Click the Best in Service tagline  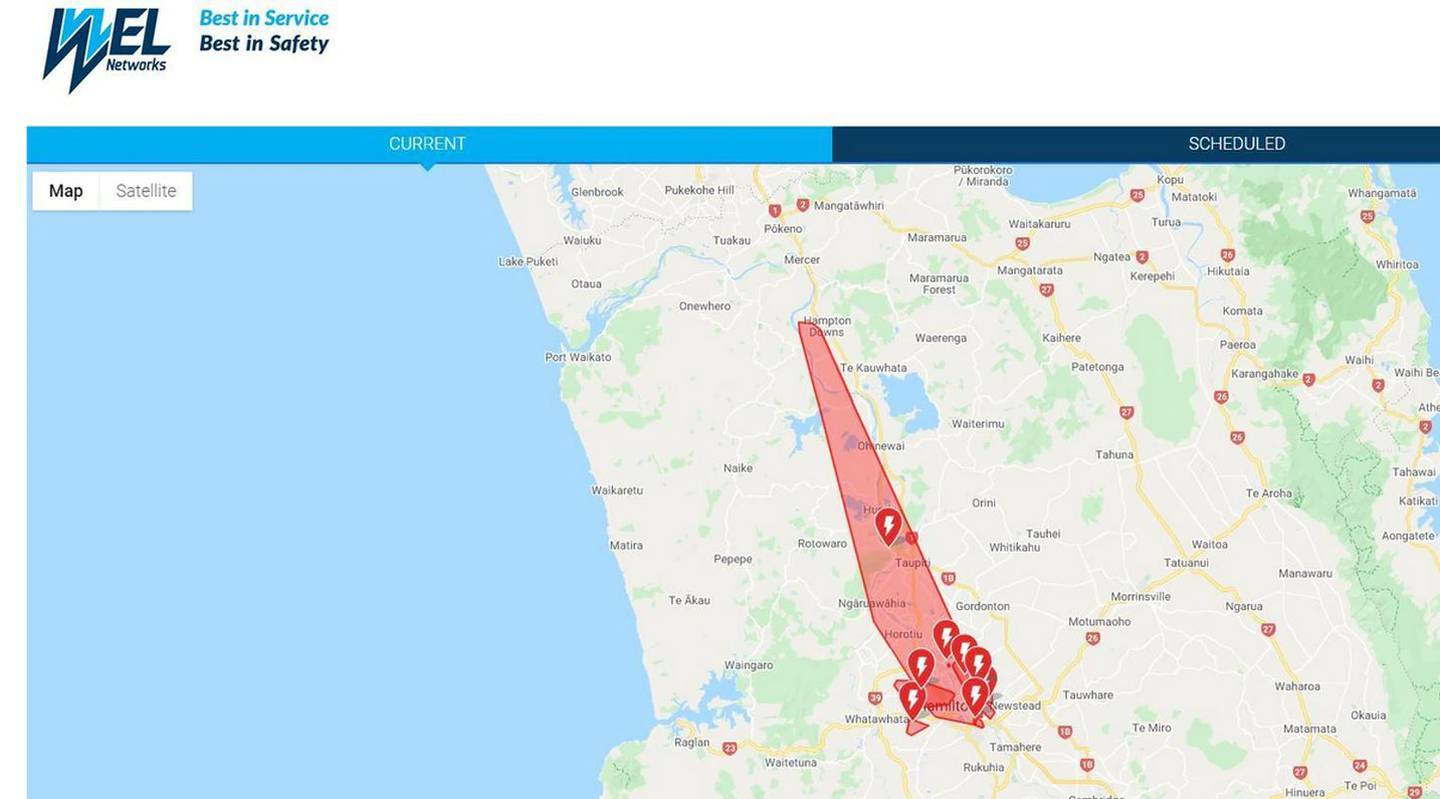pos(264,18)
